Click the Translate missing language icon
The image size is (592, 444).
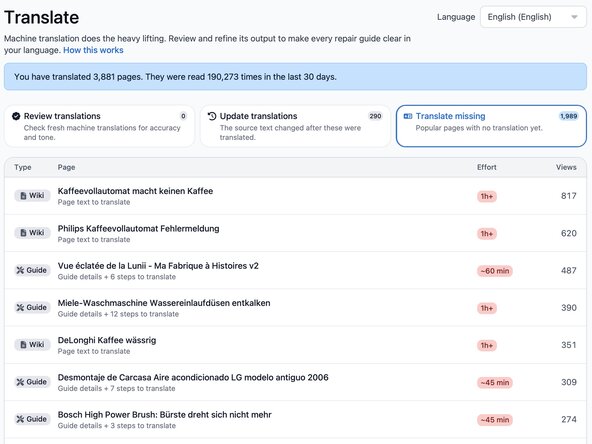(408, 116)
